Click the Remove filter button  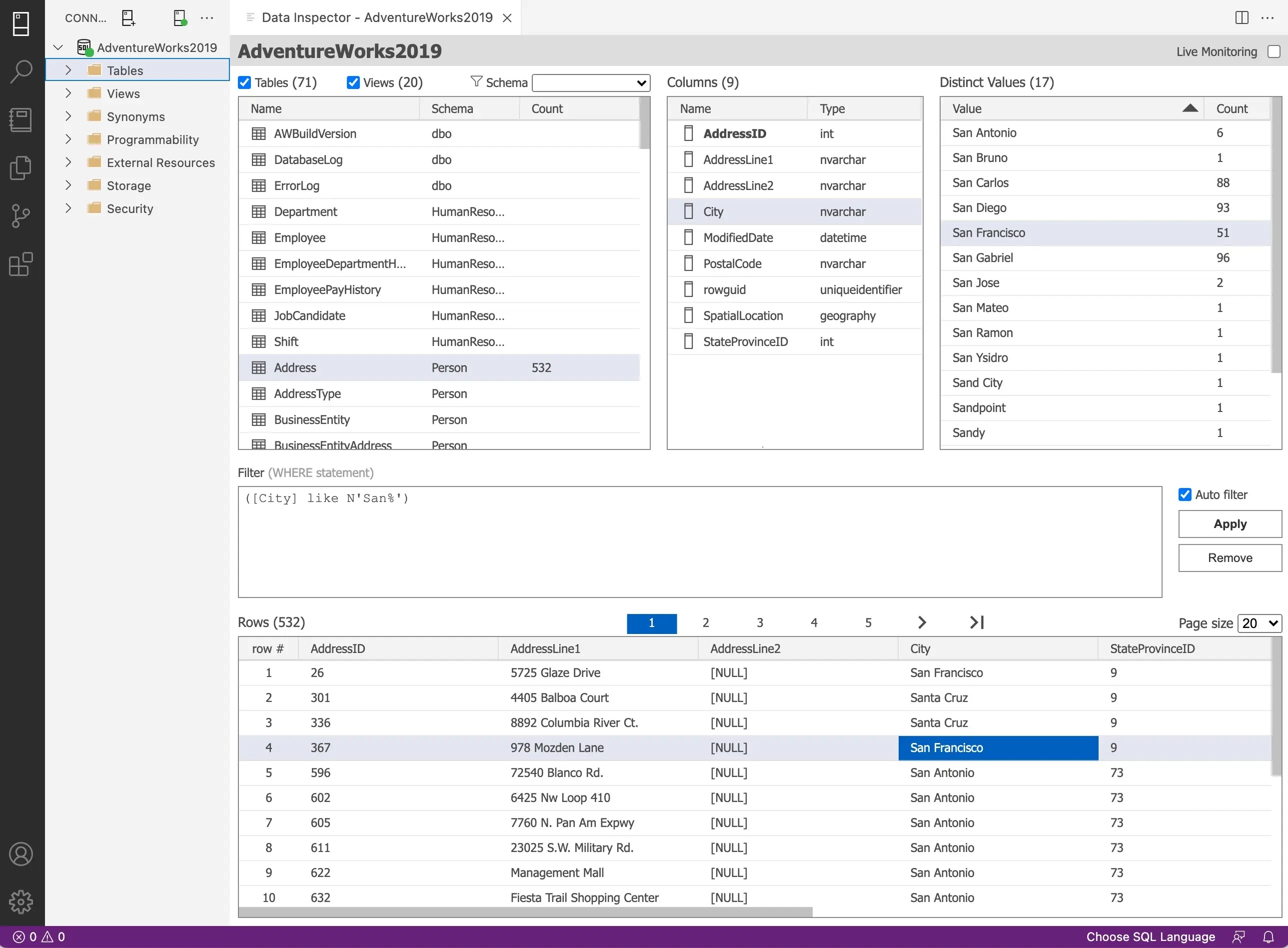[1230, 558]
